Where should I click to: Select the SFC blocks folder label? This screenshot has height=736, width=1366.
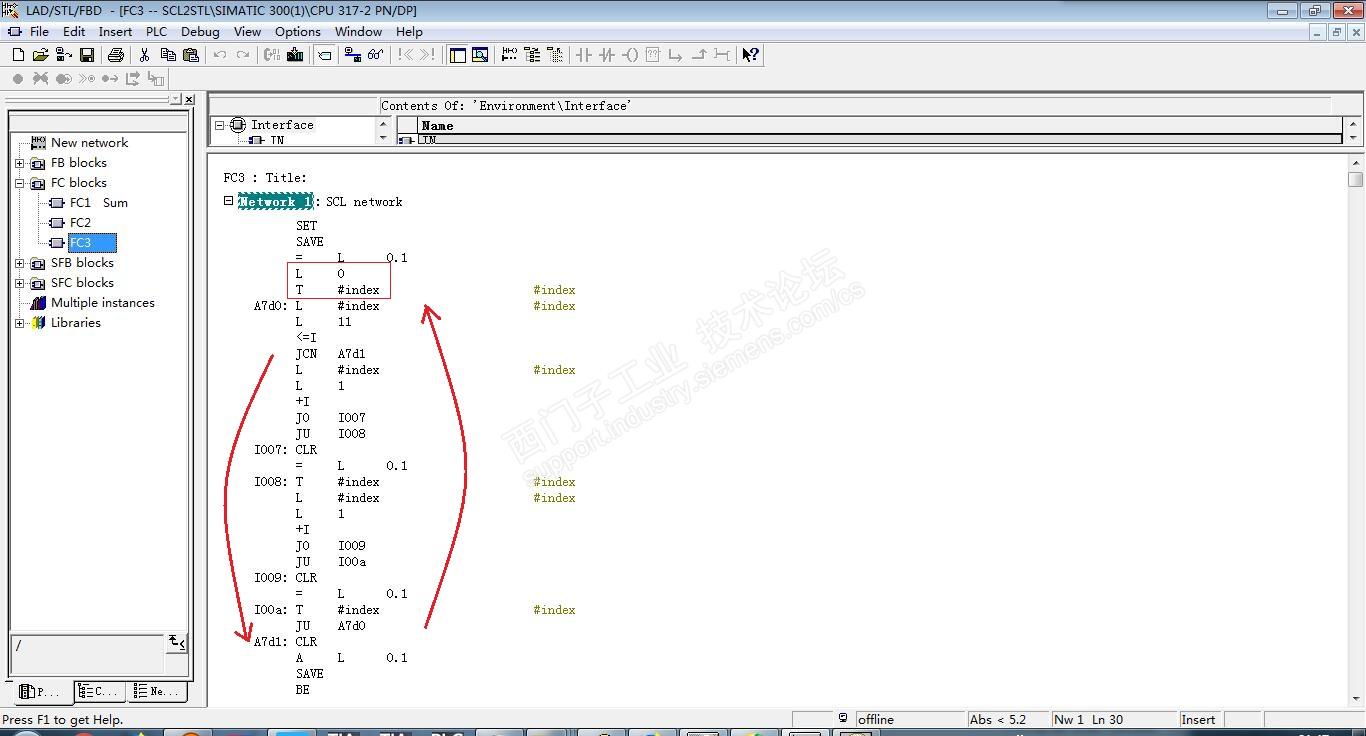tap(82, 283)
